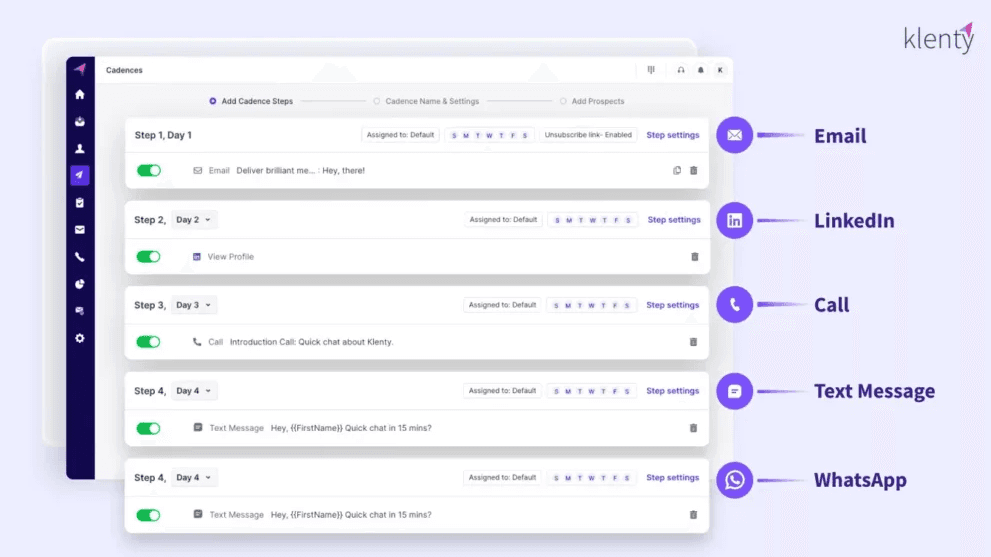The height and width of the screenshot is (557, 991).
Task: Toggle off the View Profile switch
Action: click(149, 256)
